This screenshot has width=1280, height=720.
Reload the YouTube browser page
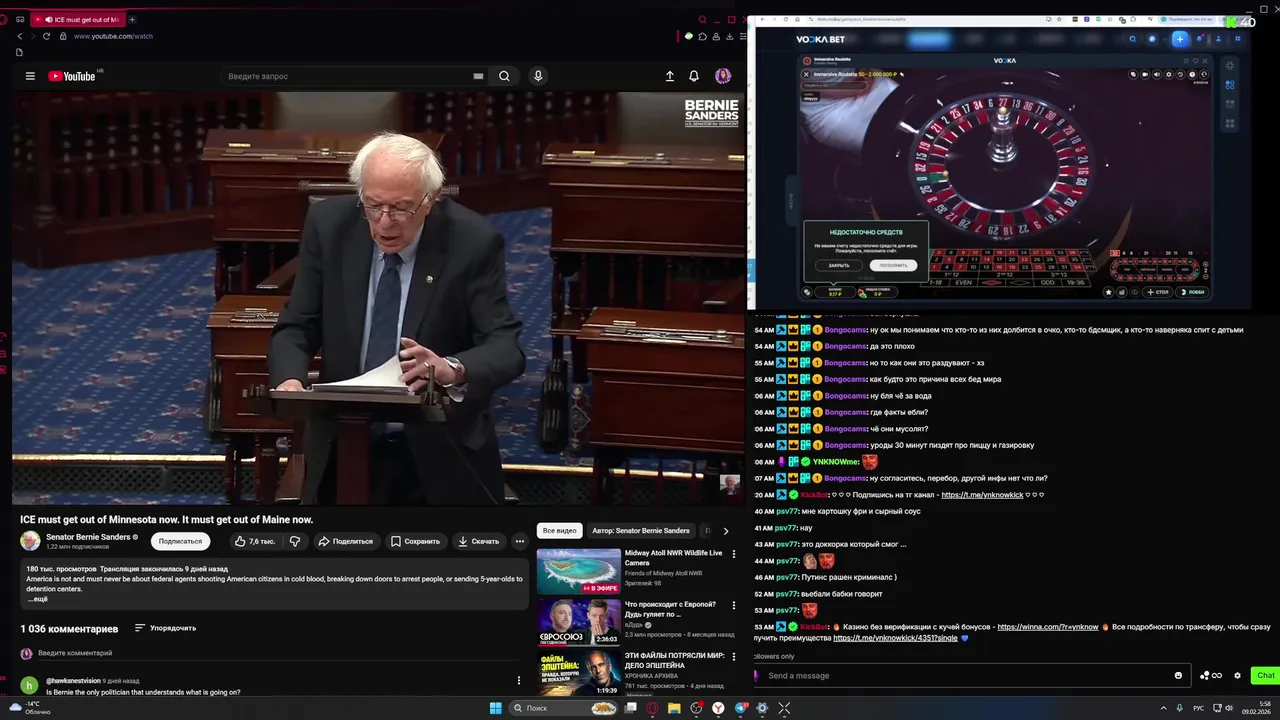(x=46, y=36)
